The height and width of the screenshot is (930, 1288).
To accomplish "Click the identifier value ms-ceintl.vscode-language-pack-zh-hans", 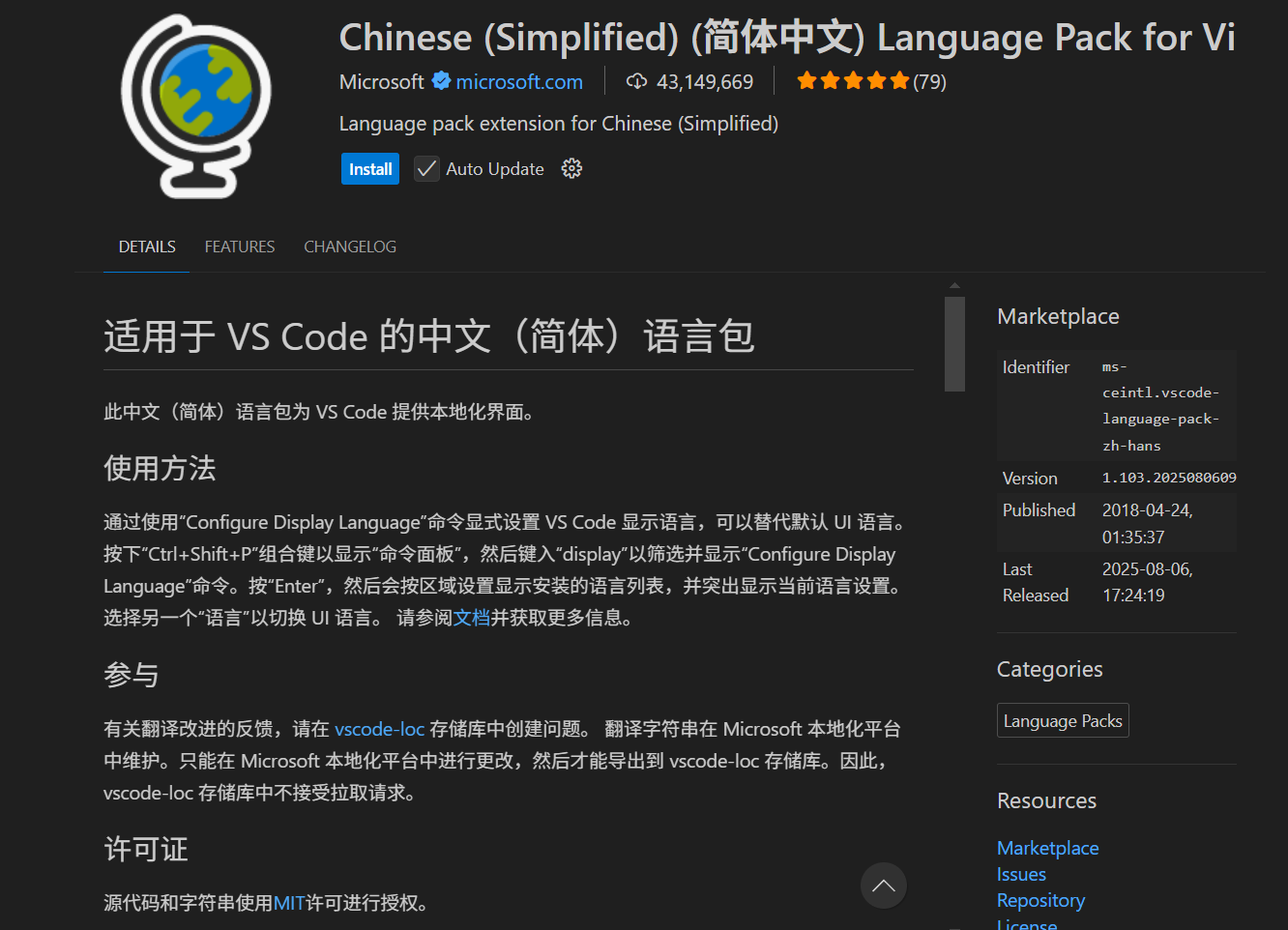I will click(x=1160, y=406).
